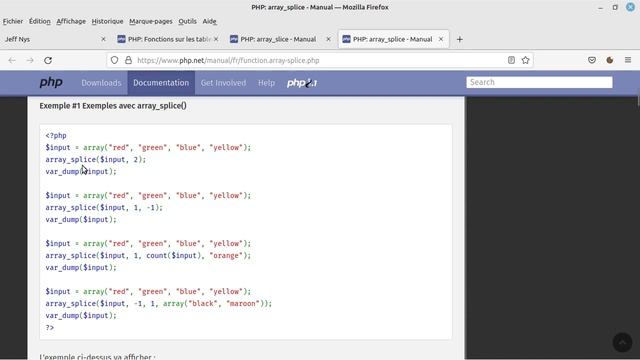Open the Outils menu

pos(187,21)
